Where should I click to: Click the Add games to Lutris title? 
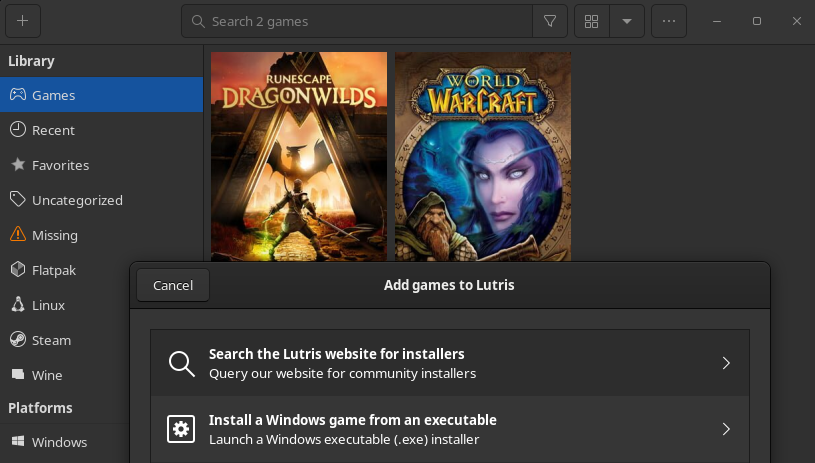[x=449, y=285]
